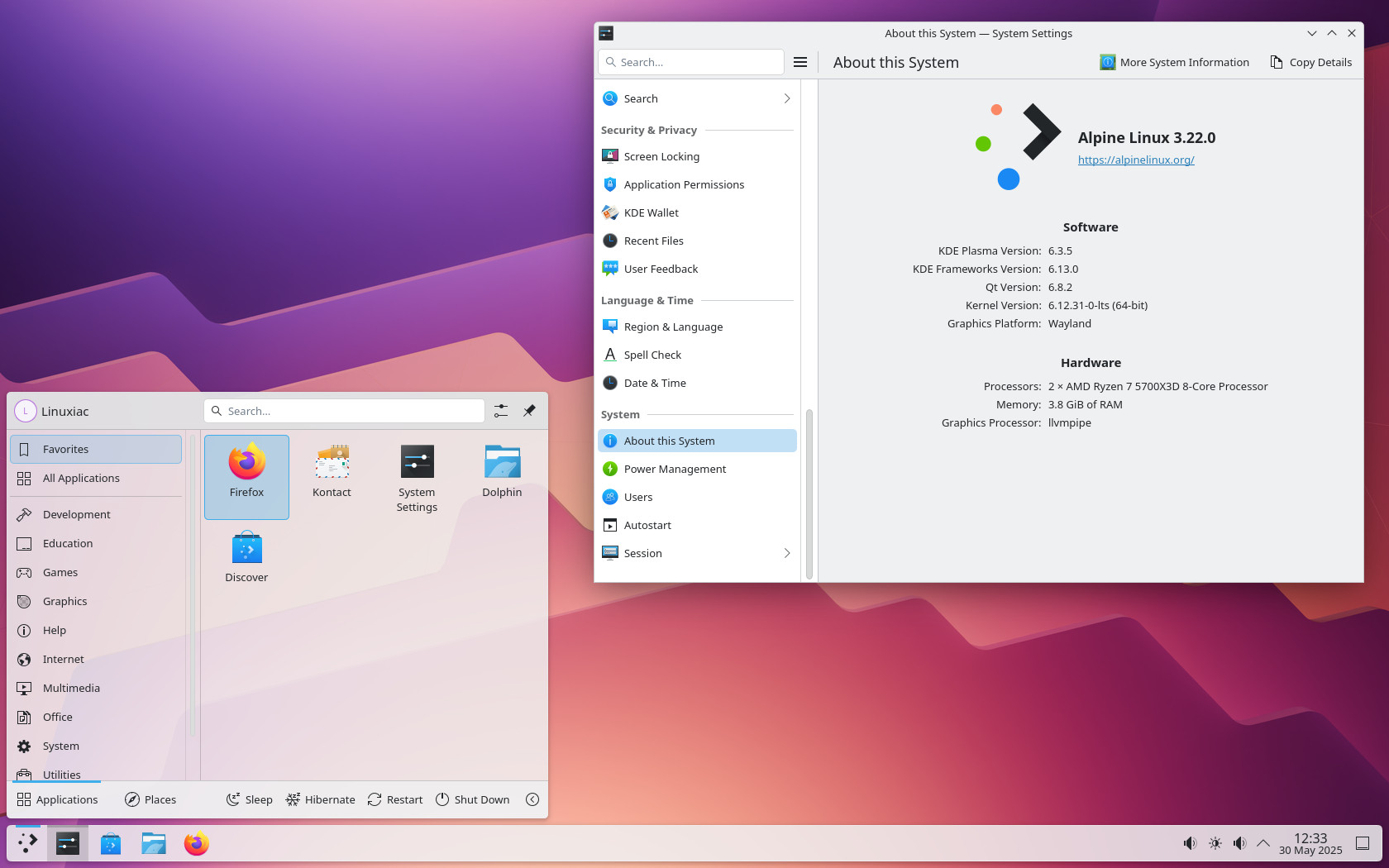The width and height of the screenshot is (1389, 868).
Task: Open KDE Wallet settings
Action: 652,212
